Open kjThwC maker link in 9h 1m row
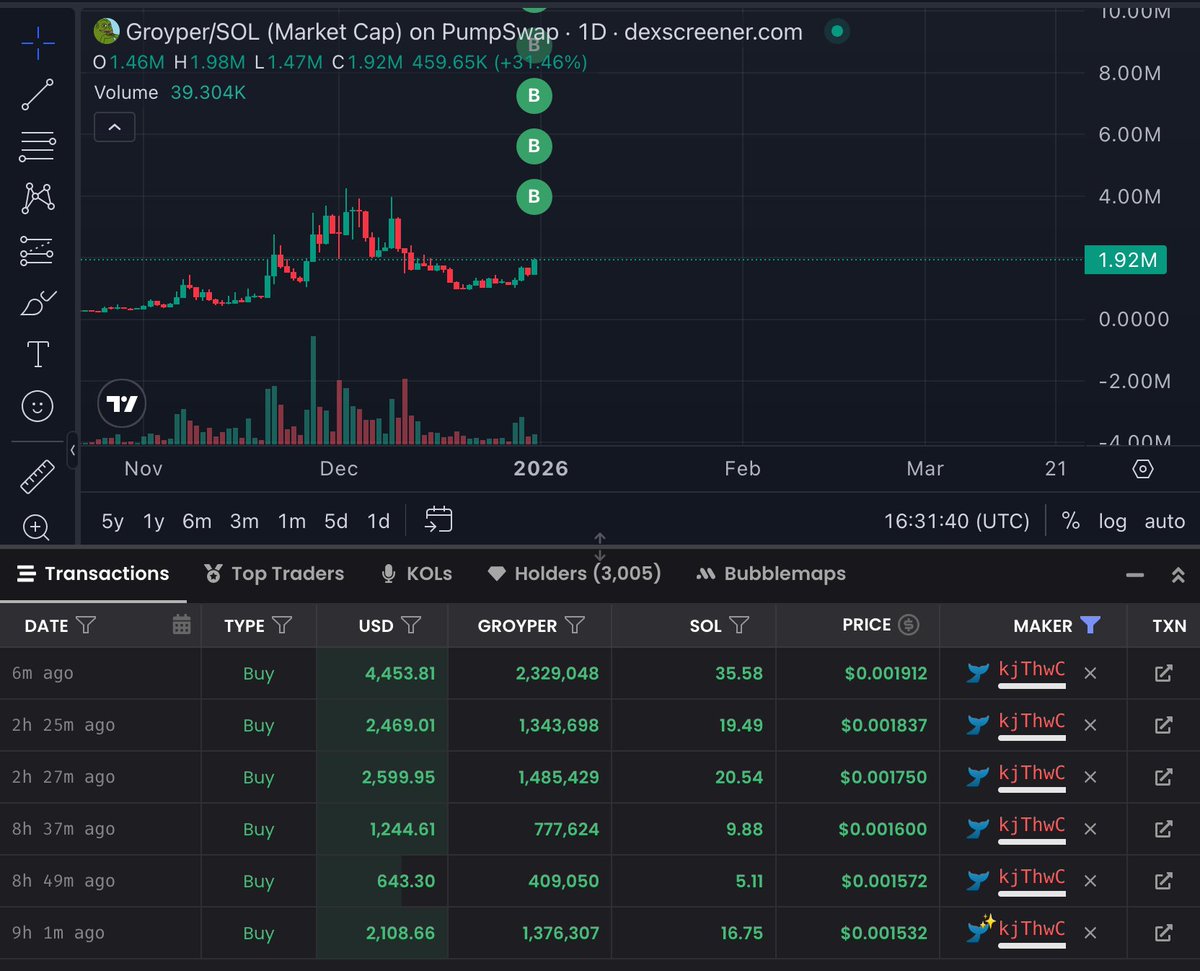The image size is (1200, 971). pos(1032,931)
